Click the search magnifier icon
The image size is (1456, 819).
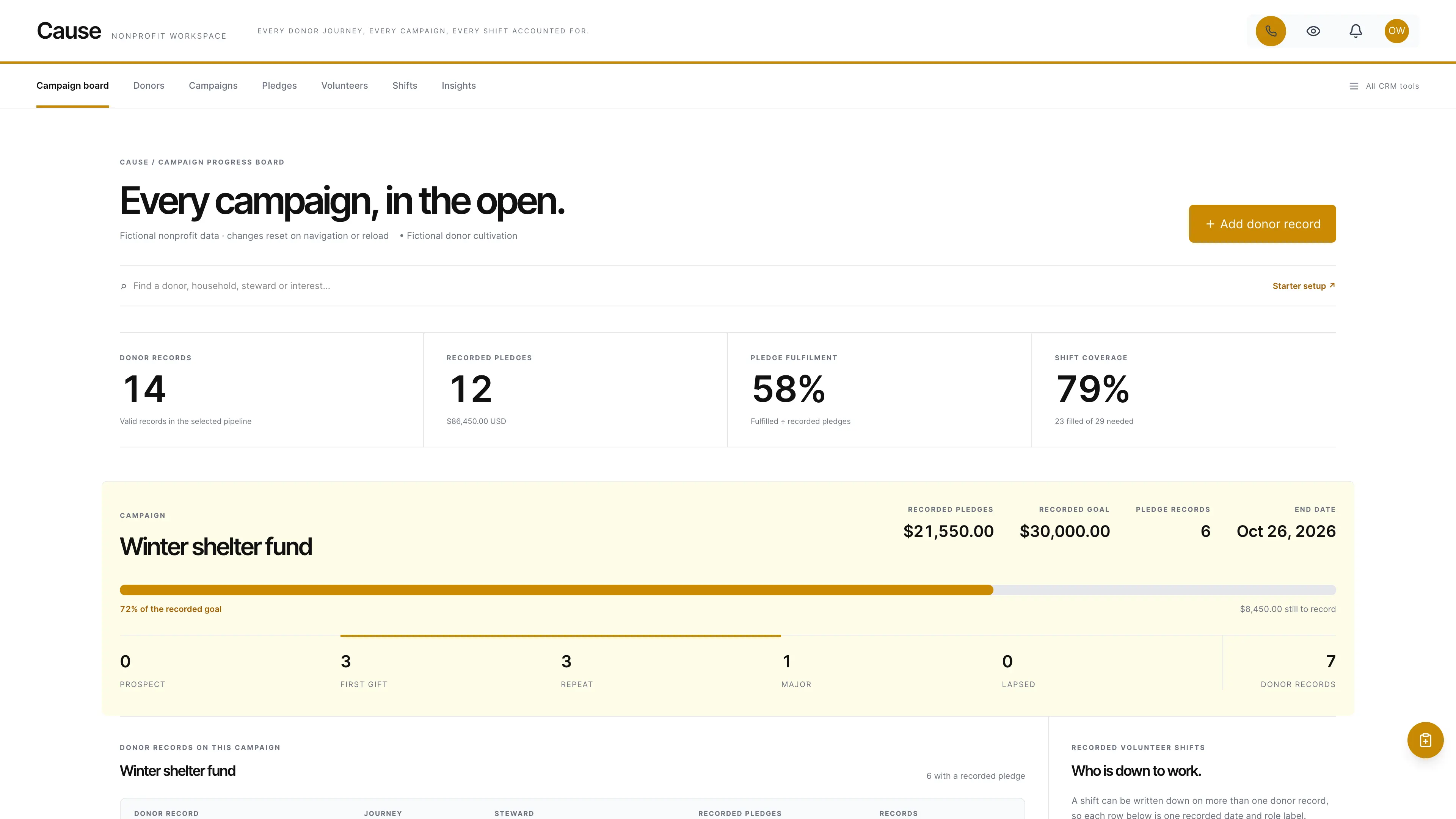(123, 287)
